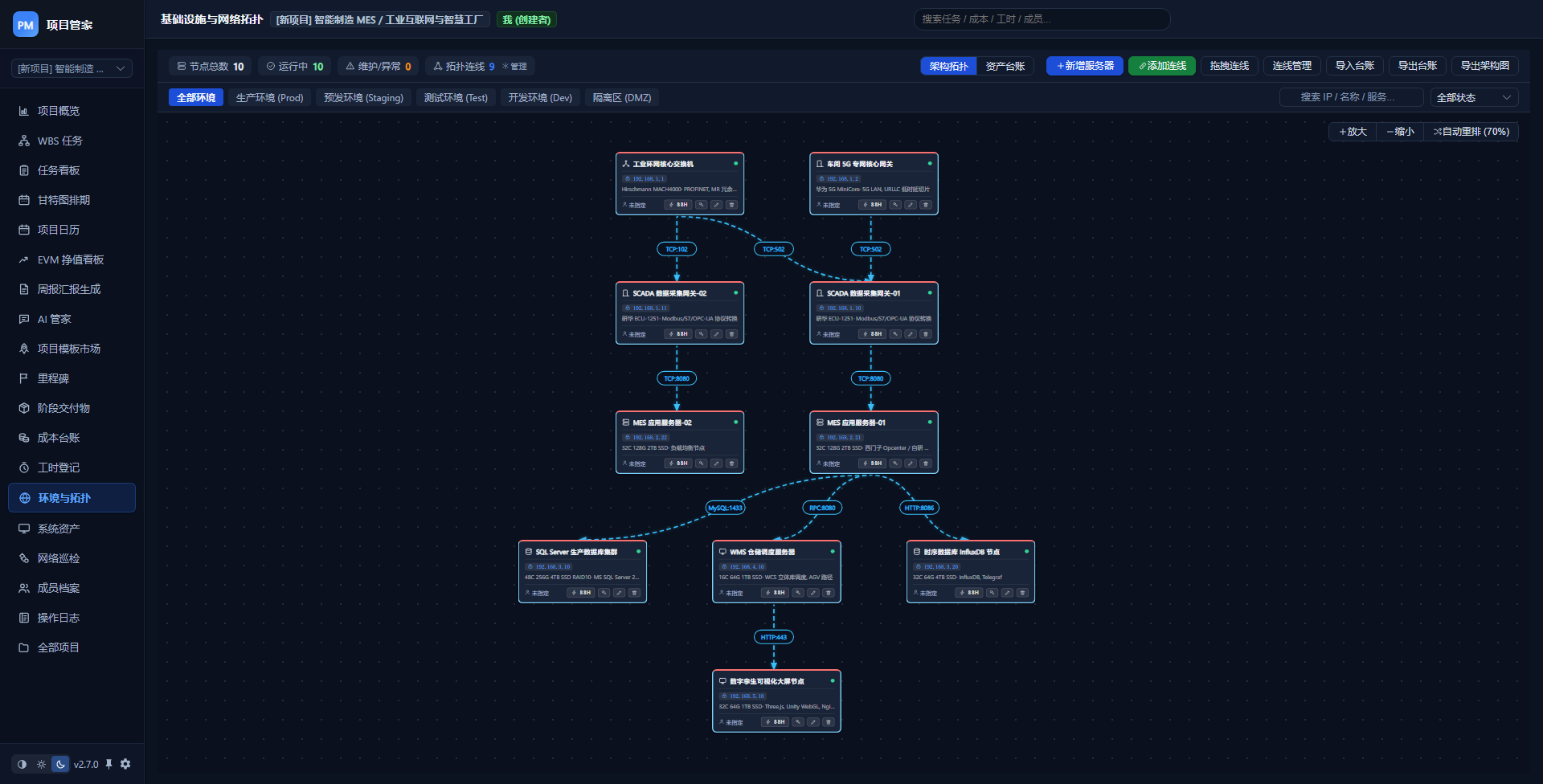Click 缩小 zoom out control
1543x784 pixels.
point(1400,132)
